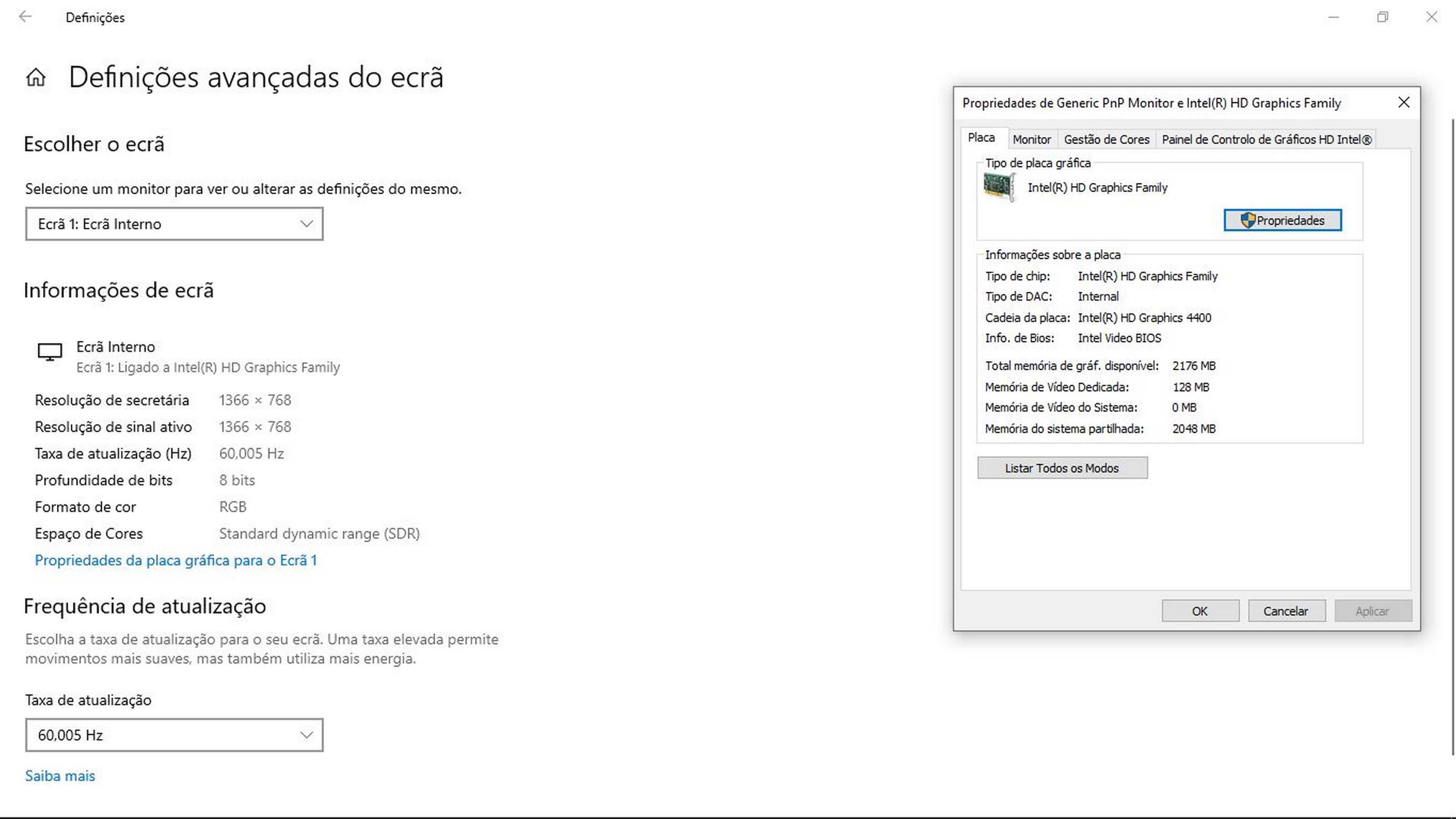
Task: Click the 128 MB dedicated video memory value
Action: coord(1191,387)
